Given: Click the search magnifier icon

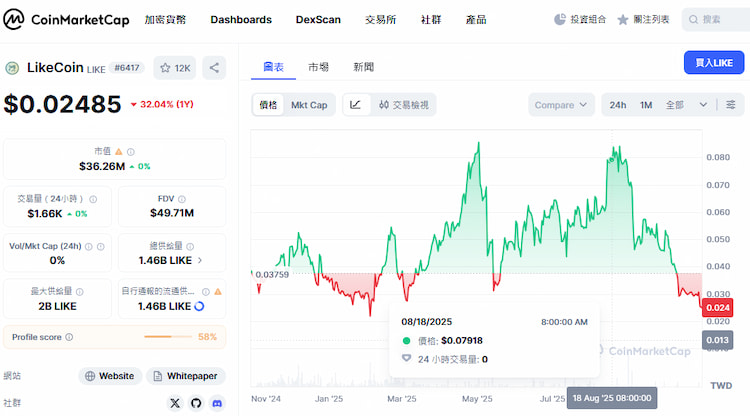Looking at the screenshot, I should [693, 20].
